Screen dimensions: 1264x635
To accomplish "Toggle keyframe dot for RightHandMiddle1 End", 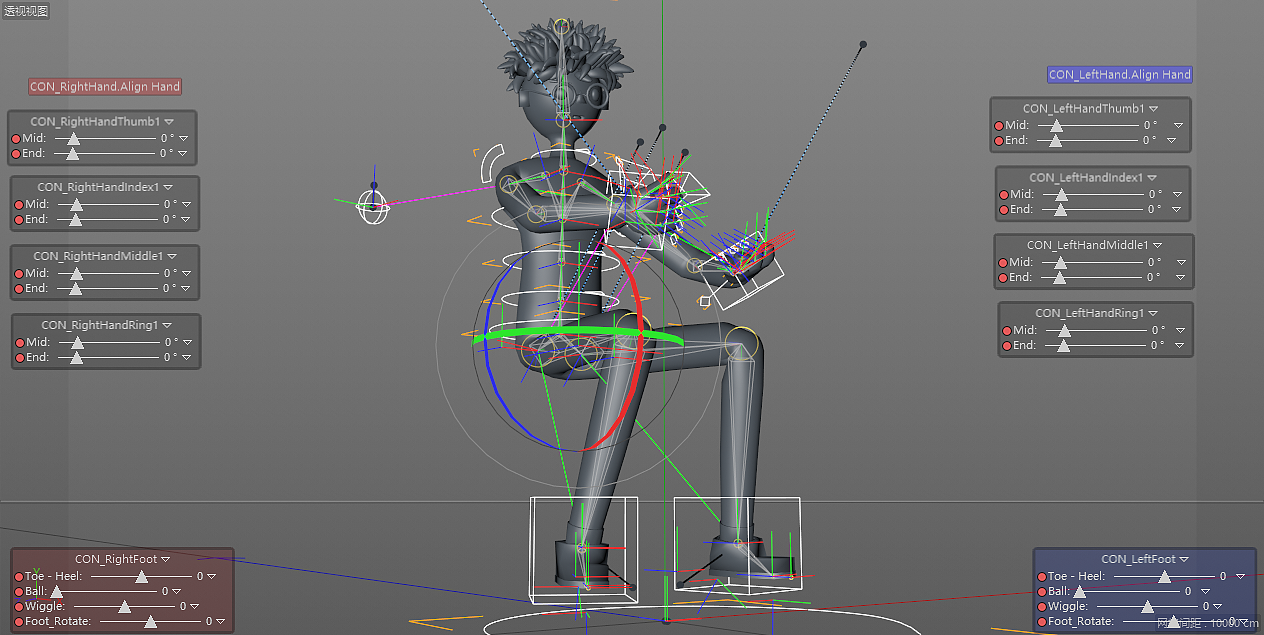I will tap(19, 288).
